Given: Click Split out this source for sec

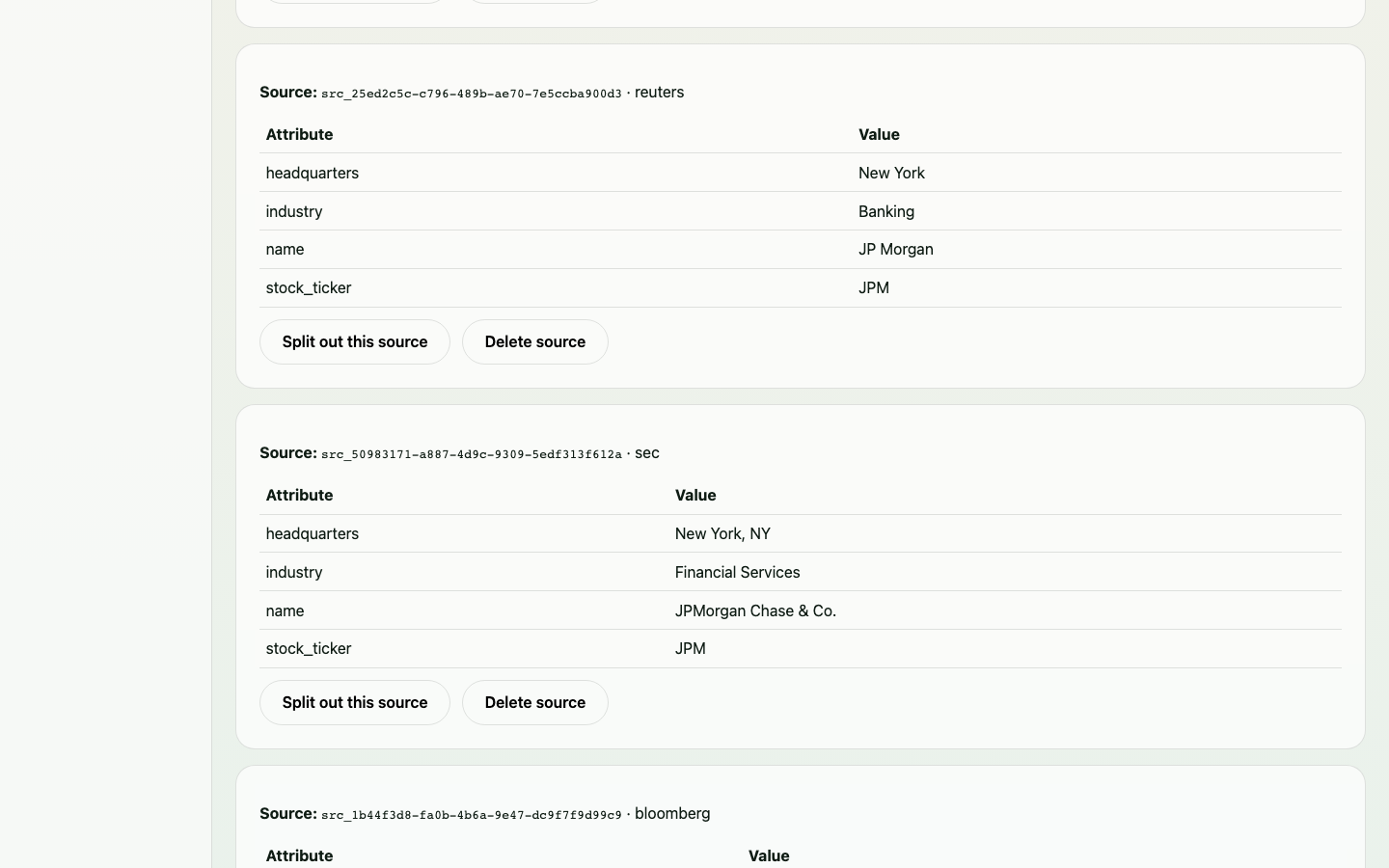Looking at the screenshot, I should tap(355, 702).
